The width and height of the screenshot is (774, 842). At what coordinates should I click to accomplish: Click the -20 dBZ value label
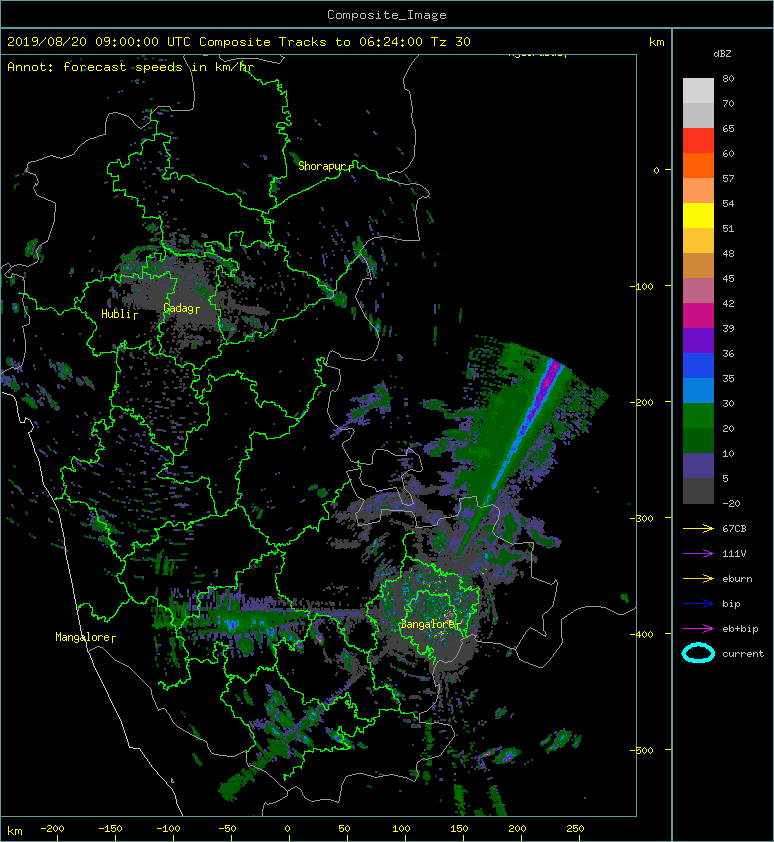[x=731, y=503]
